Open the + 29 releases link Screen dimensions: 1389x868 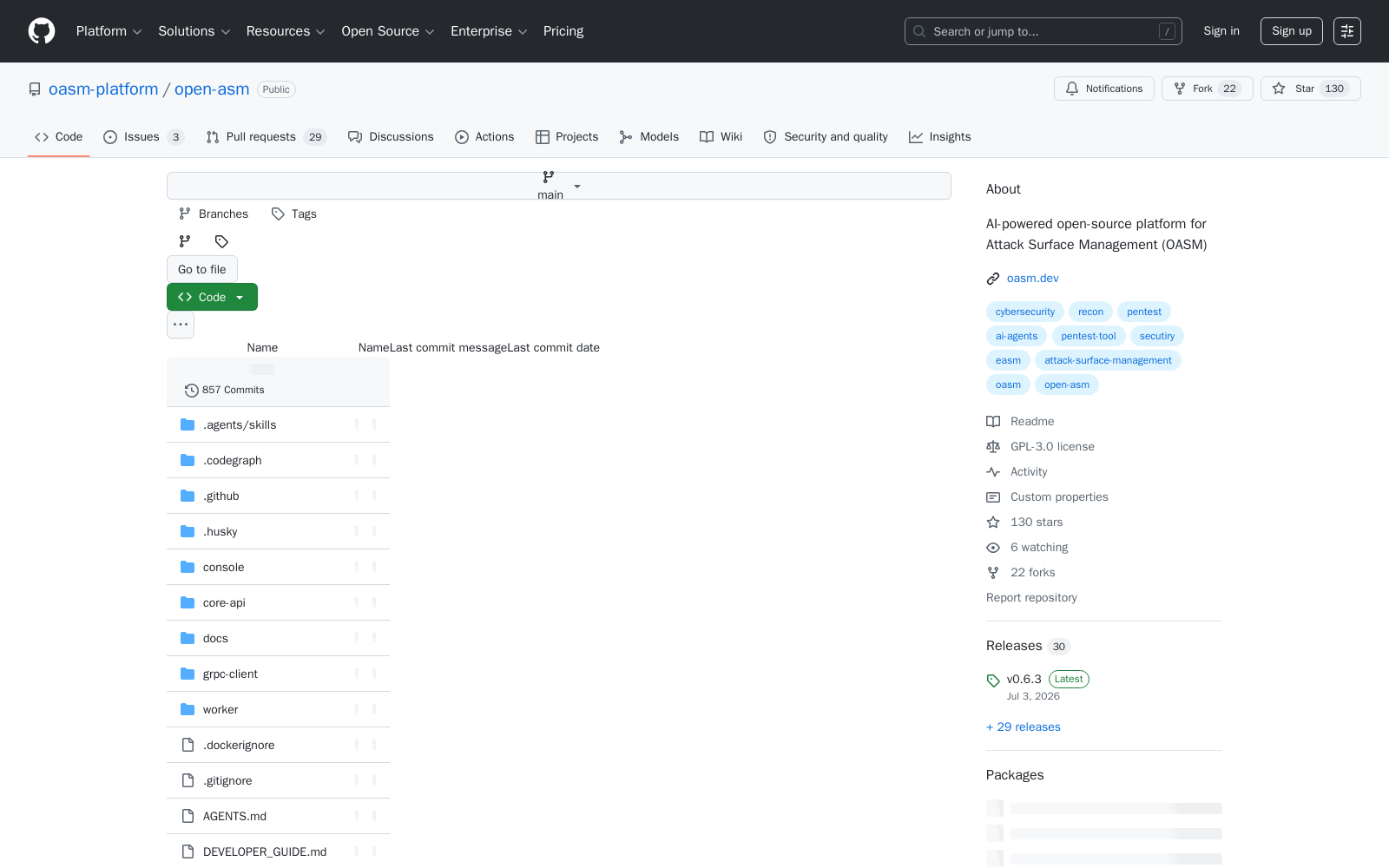(x=1024, y=727)
